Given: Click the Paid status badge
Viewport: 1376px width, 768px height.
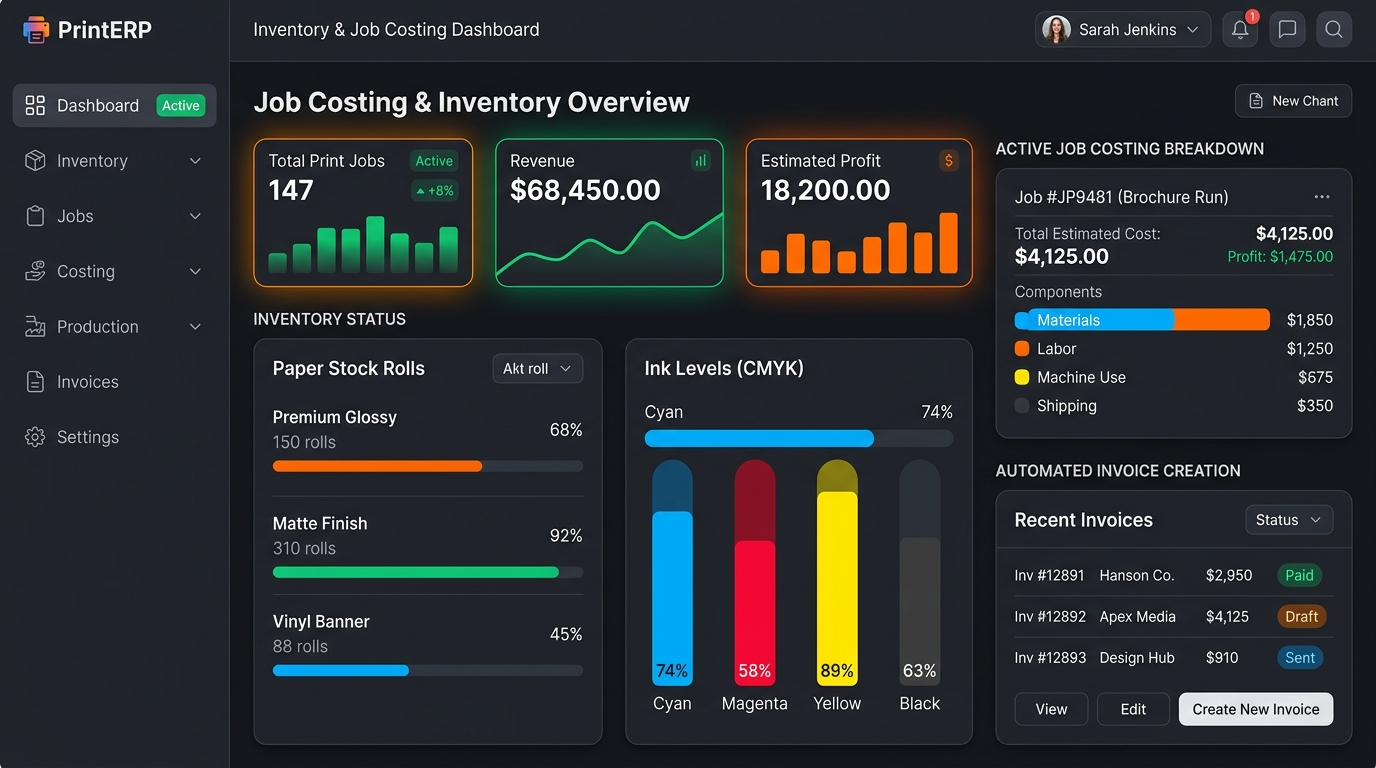Looking at the screenshot, I should click(1300, 575).
